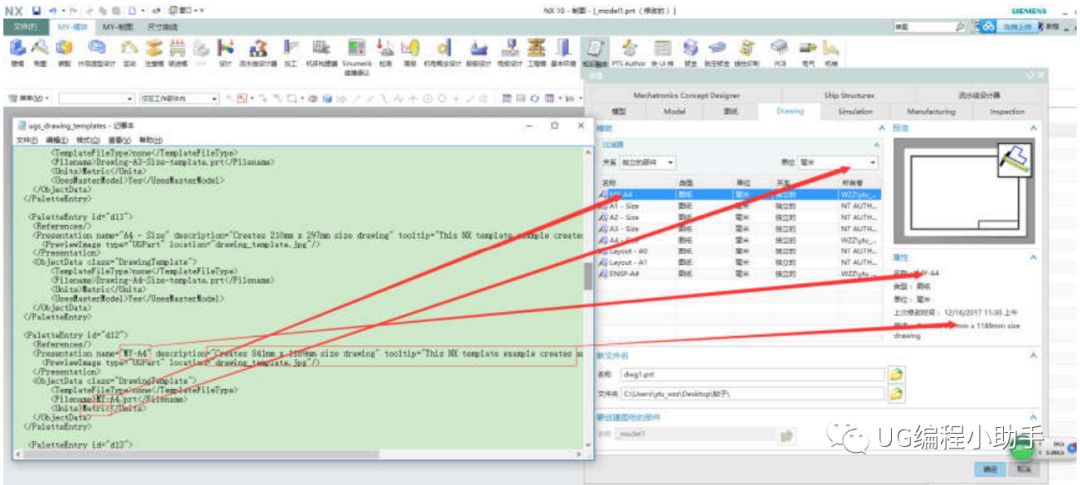Click the Undo arrow in the quick access bar
The width and height of the screenshot is (1080, 485).
pos(52,10)
